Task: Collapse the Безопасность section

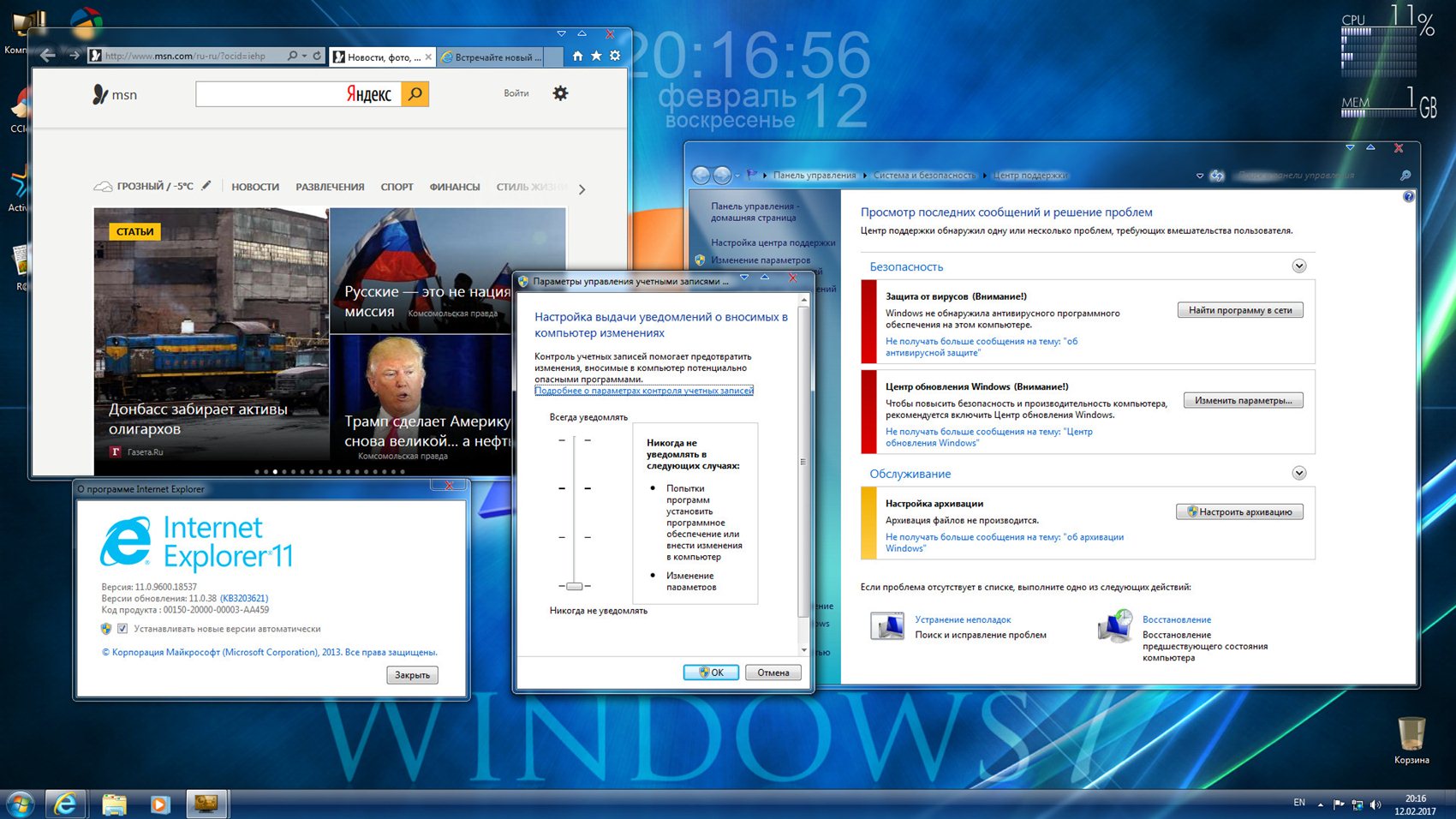Action: [1299, 266]
